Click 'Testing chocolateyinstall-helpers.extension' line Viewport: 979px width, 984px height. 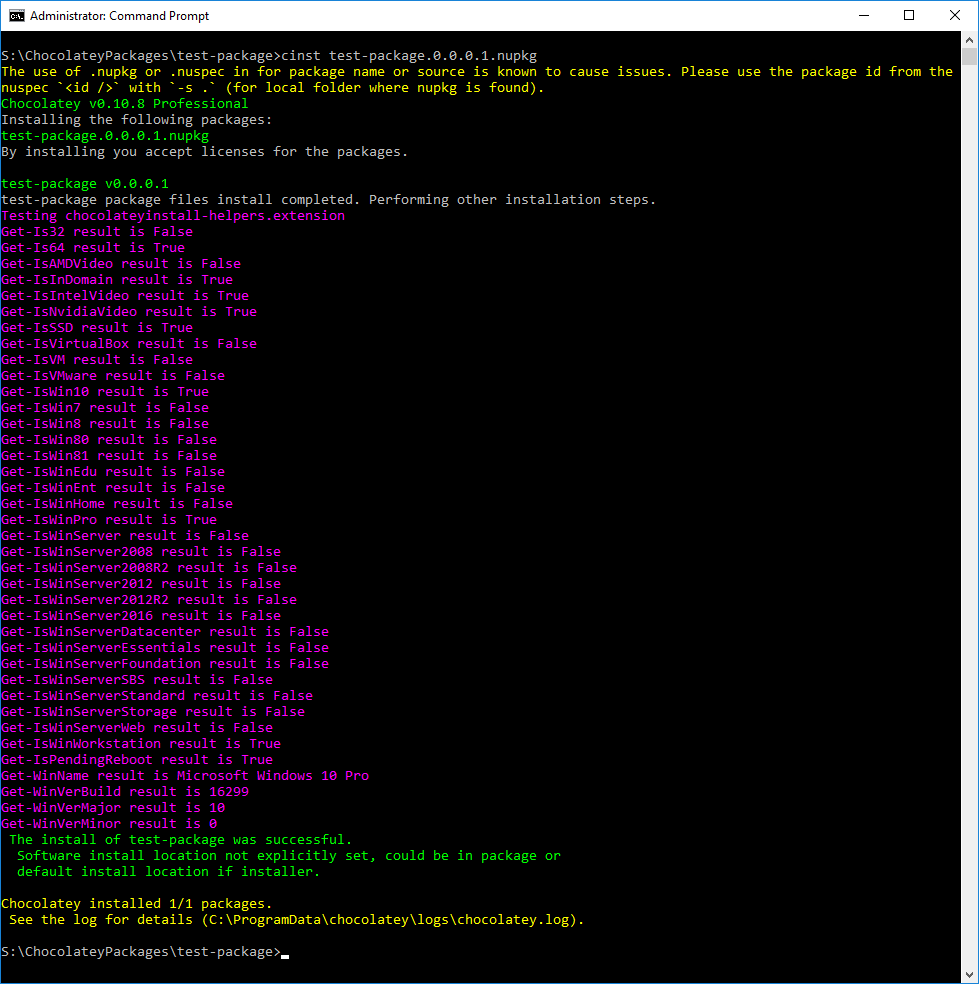173,216
